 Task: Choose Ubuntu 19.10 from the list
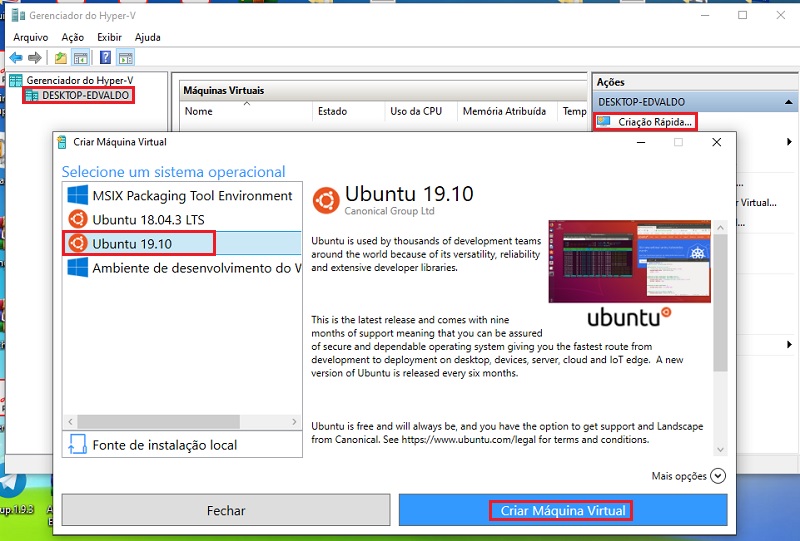coord(182,243)
